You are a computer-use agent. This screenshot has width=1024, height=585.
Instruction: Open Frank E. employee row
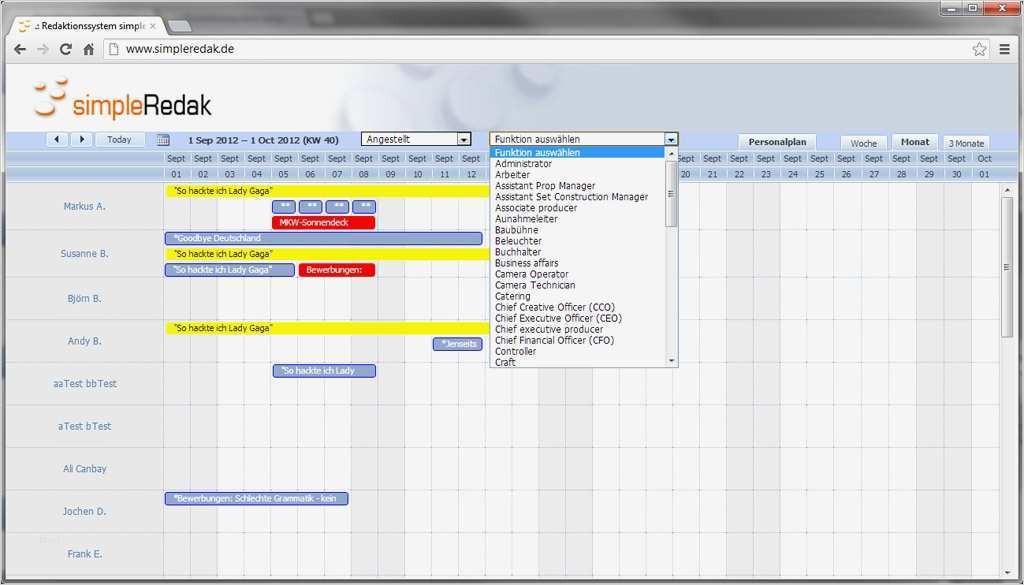point(84,554)
